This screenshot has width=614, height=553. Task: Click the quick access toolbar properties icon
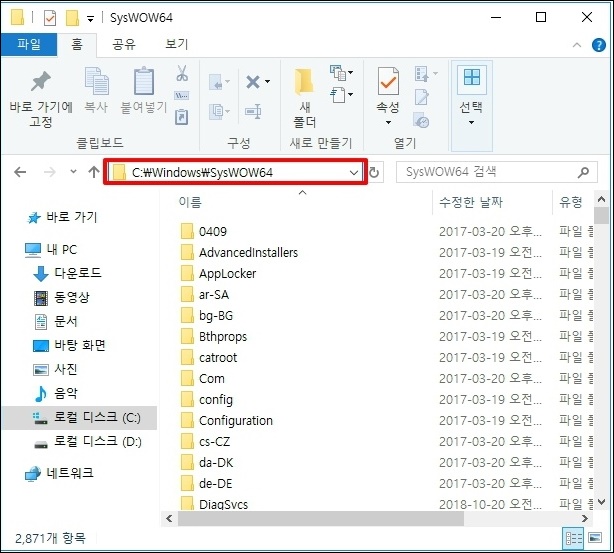(x=50, y=18)
